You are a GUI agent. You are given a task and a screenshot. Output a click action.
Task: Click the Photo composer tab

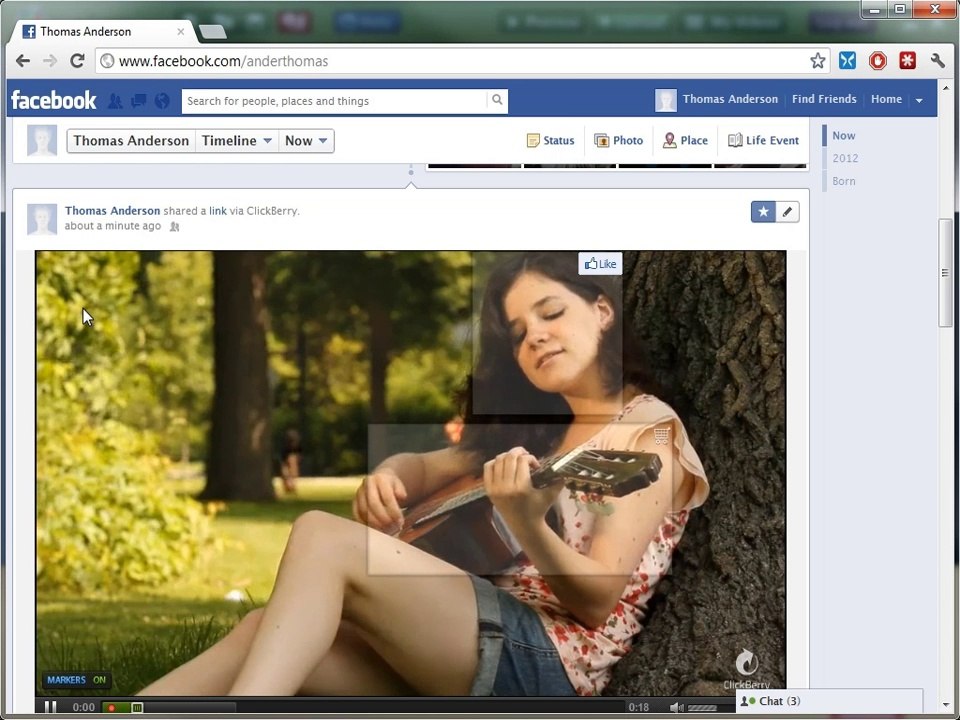pyautogui.click(x=618, y=140)
